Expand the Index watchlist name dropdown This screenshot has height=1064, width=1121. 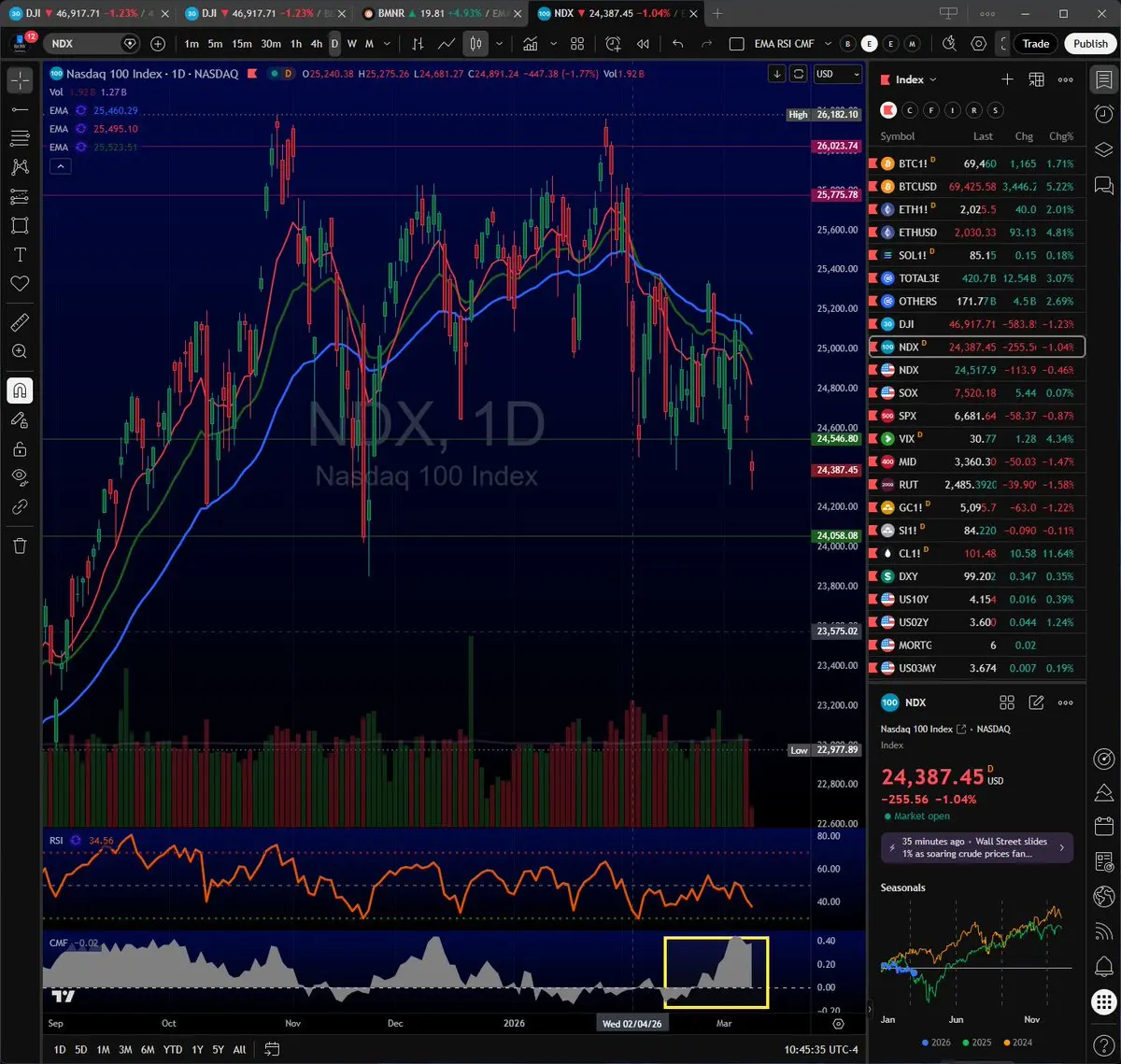pos(915,79)
